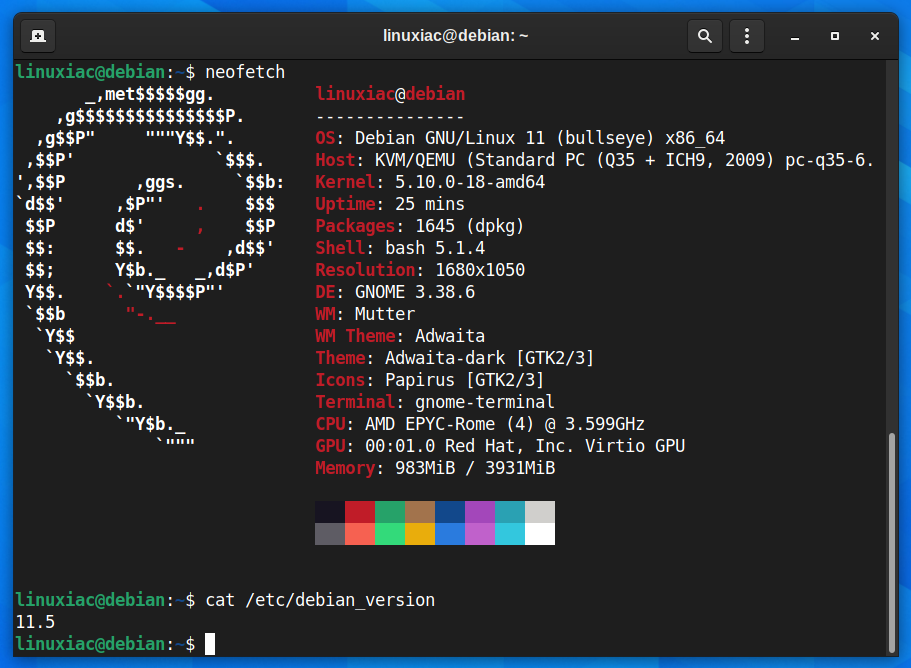The image size is (911, 668).
Task: Click the white swatch in neofetch palette
Action: 540,534
